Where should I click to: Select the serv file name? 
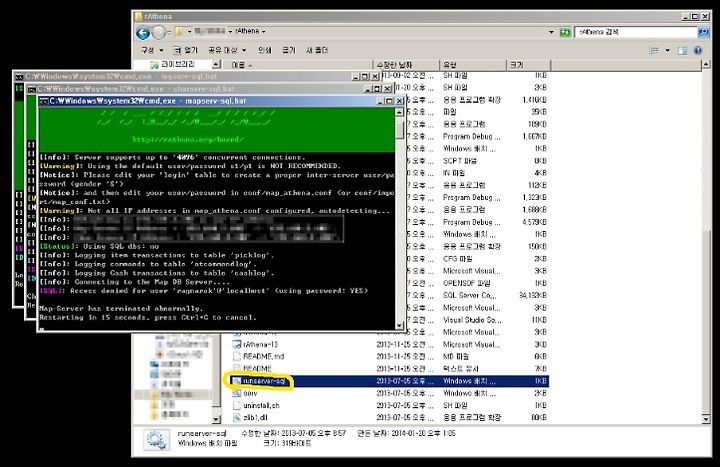point(250,393)
